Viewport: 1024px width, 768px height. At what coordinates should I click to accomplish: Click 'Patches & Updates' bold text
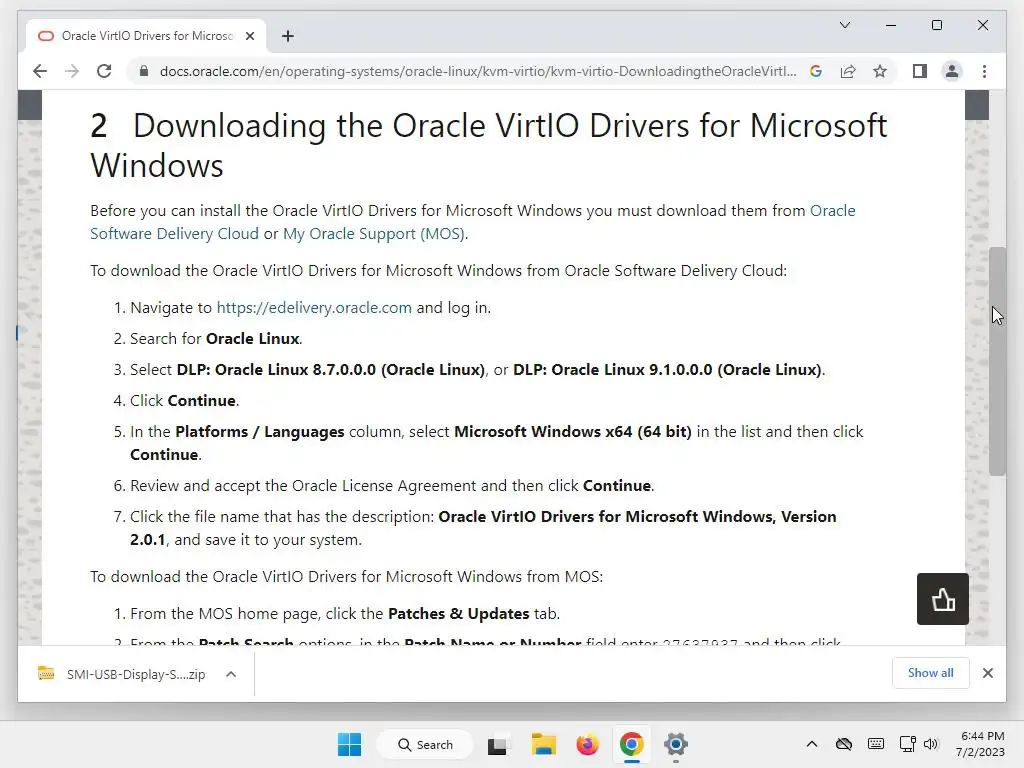pyautogui.click(x=458, y=614)
